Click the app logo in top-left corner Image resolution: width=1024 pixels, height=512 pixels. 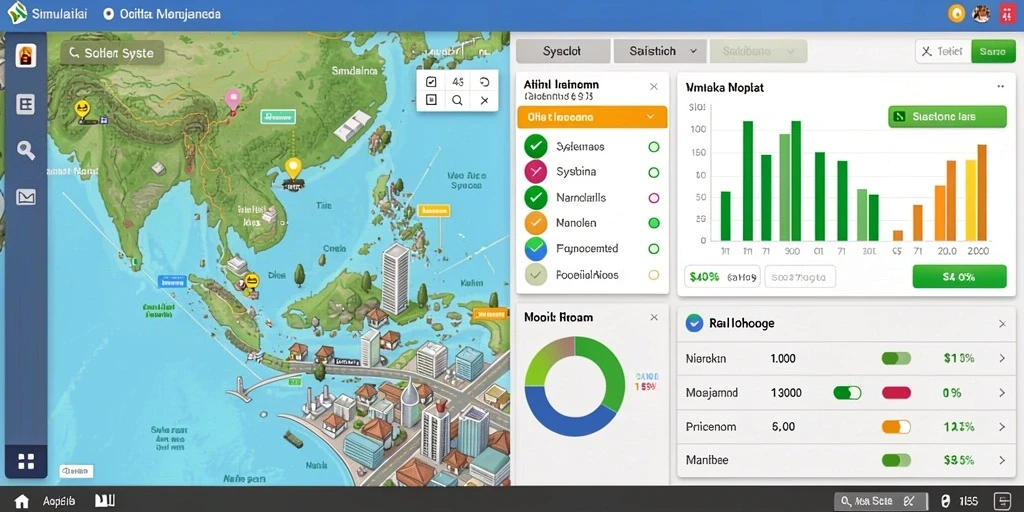coord(17,12)
